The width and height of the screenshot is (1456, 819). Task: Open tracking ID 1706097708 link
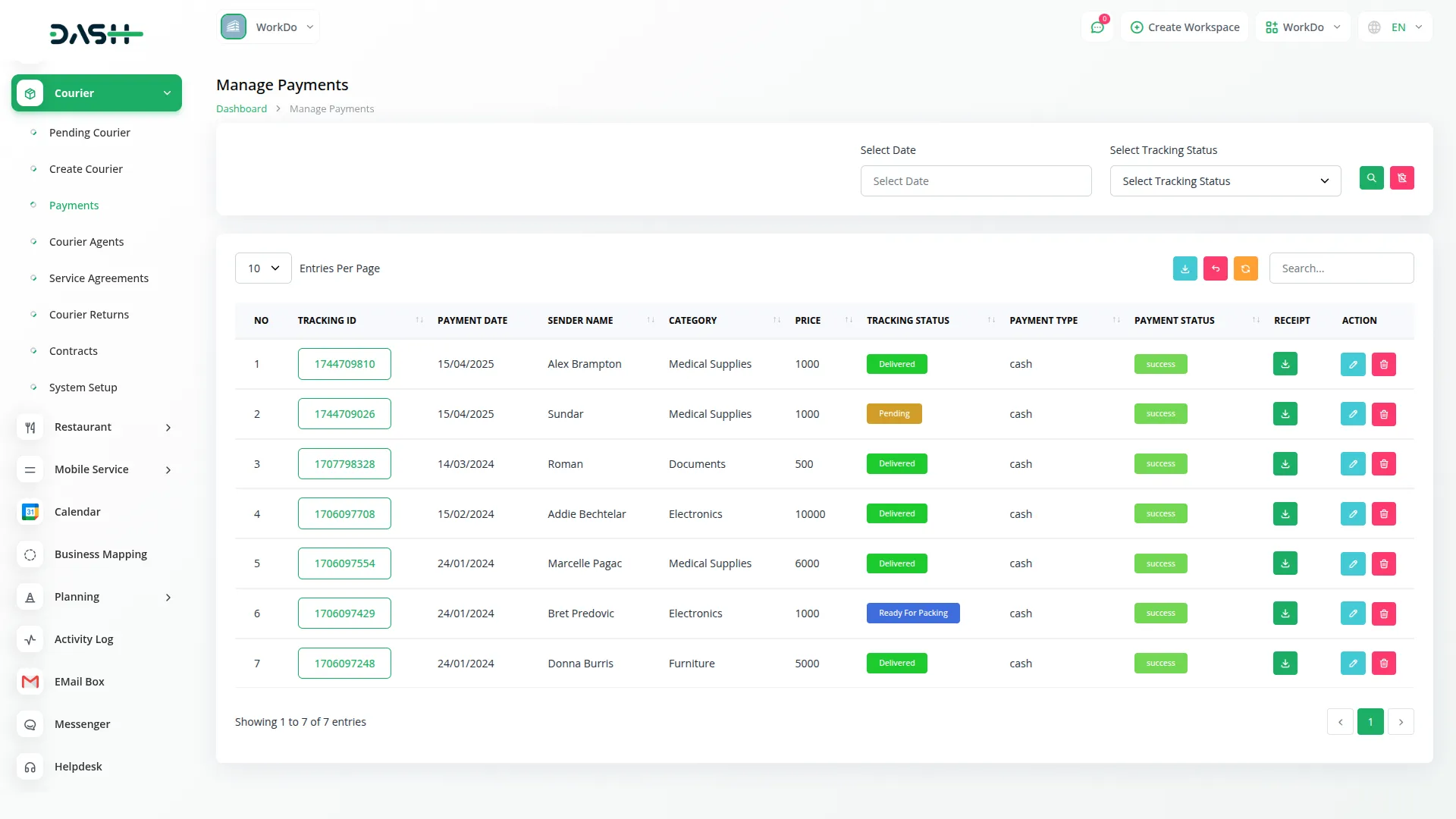point(344,514)
